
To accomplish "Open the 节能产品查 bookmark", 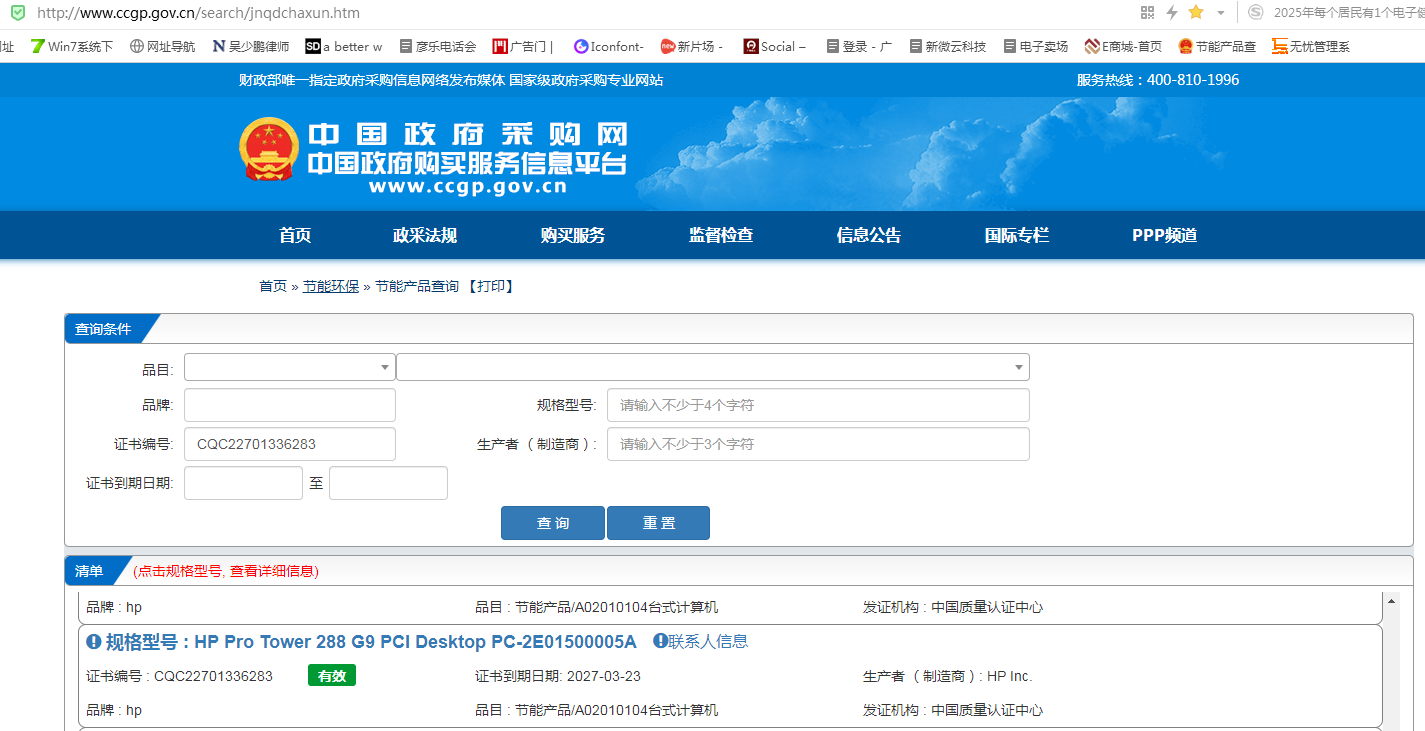I will (1217, 46).
